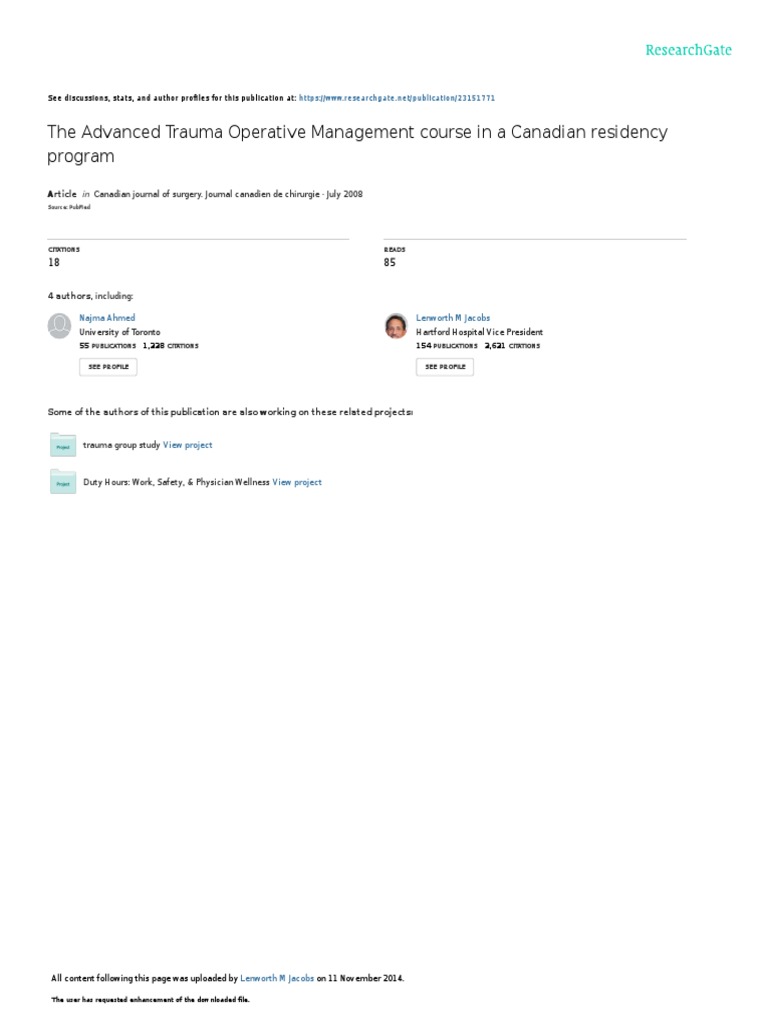The height and width of the screenshot is (1024, 768).
Task: Click Lenworth M Jacobs' profile photo
Action: (397, 325)
